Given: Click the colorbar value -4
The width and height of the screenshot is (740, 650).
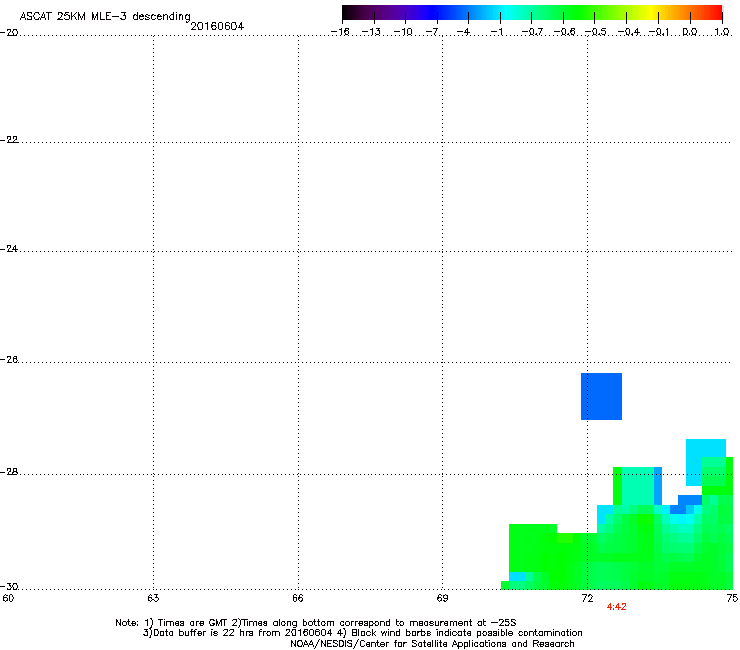Looking at the screenshot, I should 463,32.
